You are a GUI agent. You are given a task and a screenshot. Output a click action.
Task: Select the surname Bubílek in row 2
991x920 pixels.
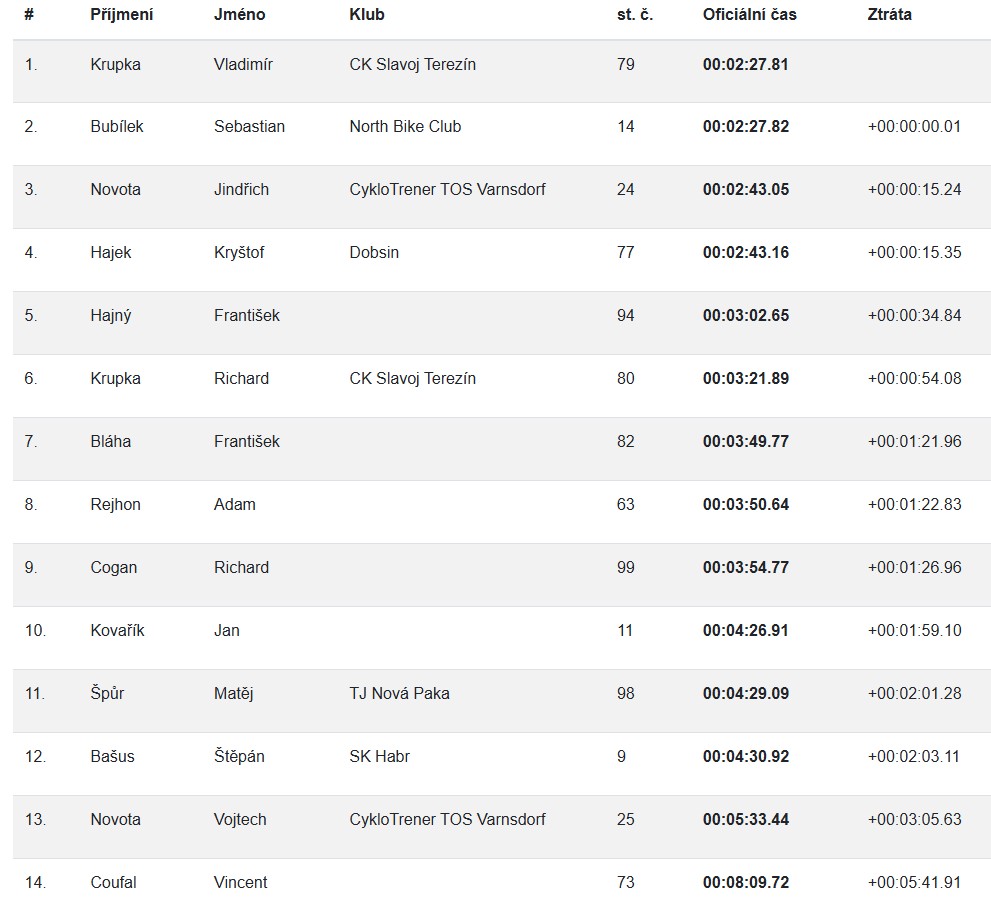pyautogui.click(x=116, y=127)
